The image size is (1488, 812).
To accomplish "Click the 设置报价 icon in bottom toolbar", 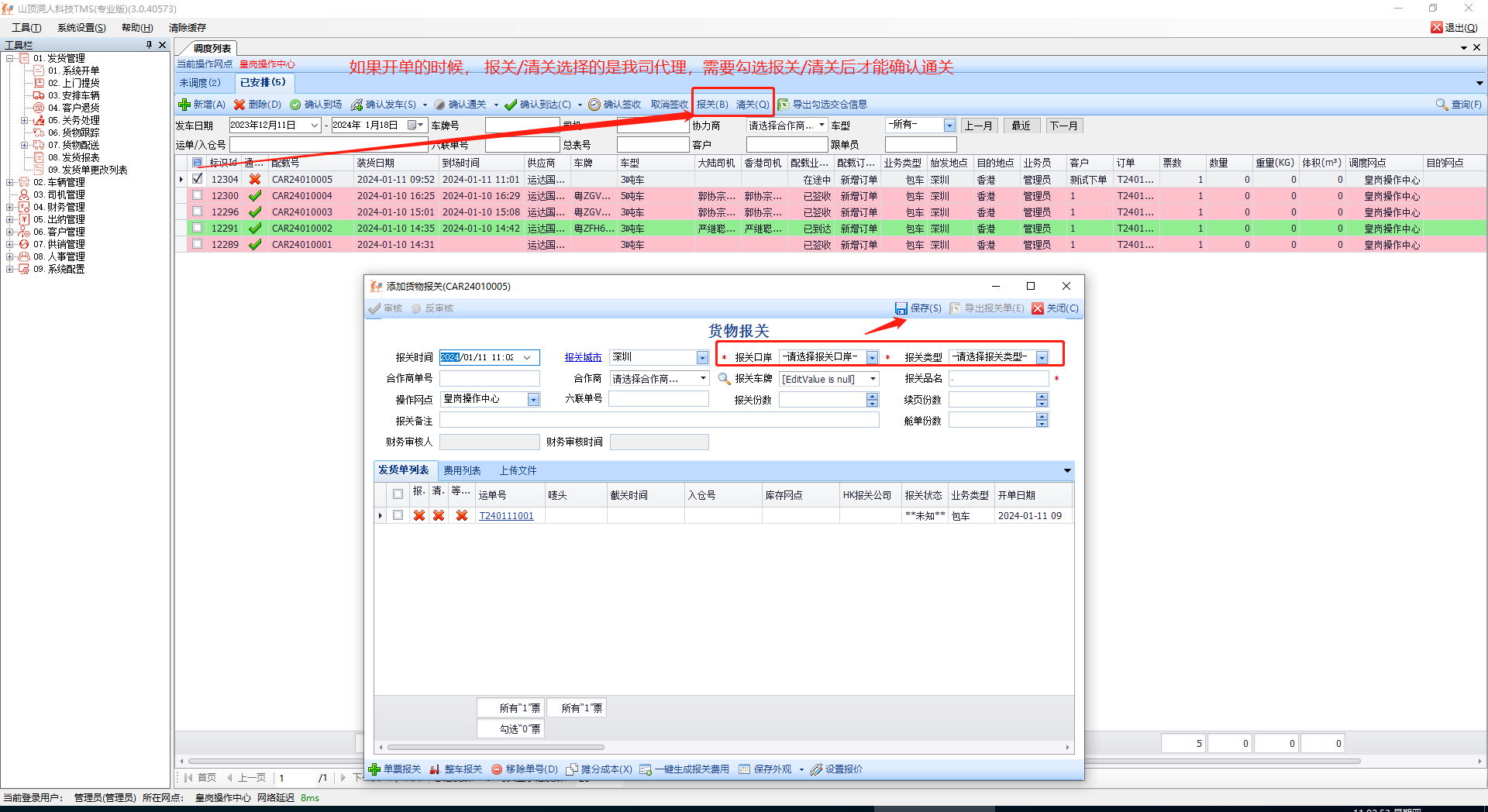I will click(x=816, y=769).
